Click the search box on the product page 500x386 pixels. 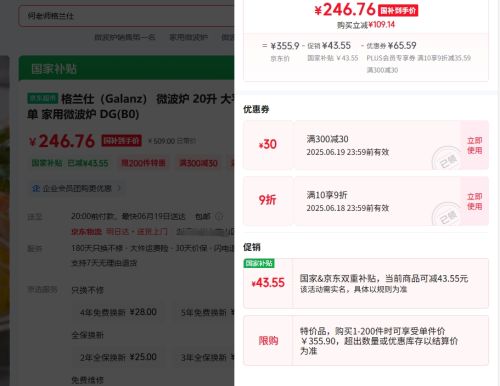127,16
